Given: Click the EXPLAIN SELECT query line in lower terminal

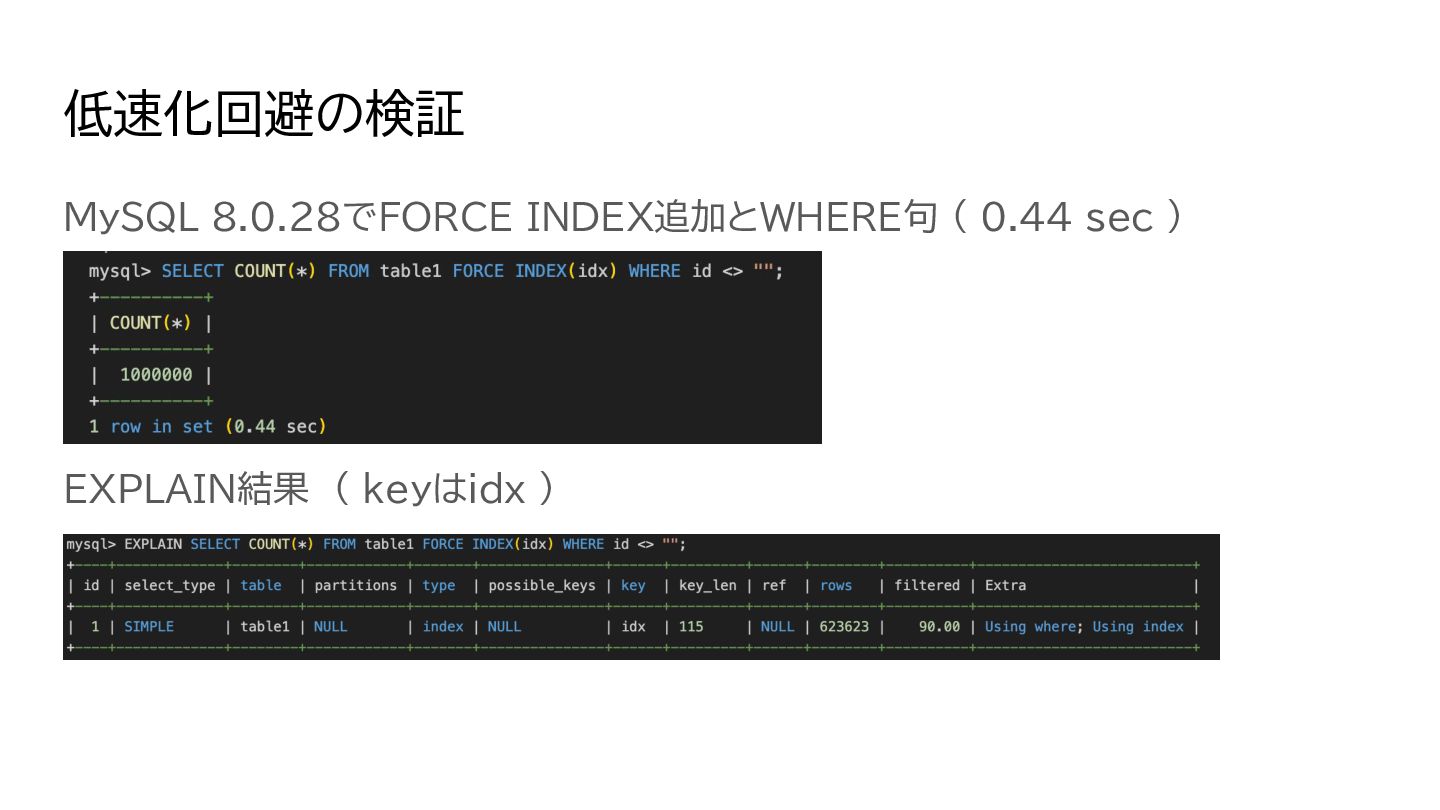Looking at the screenshot, I should [x=376, y=544].
